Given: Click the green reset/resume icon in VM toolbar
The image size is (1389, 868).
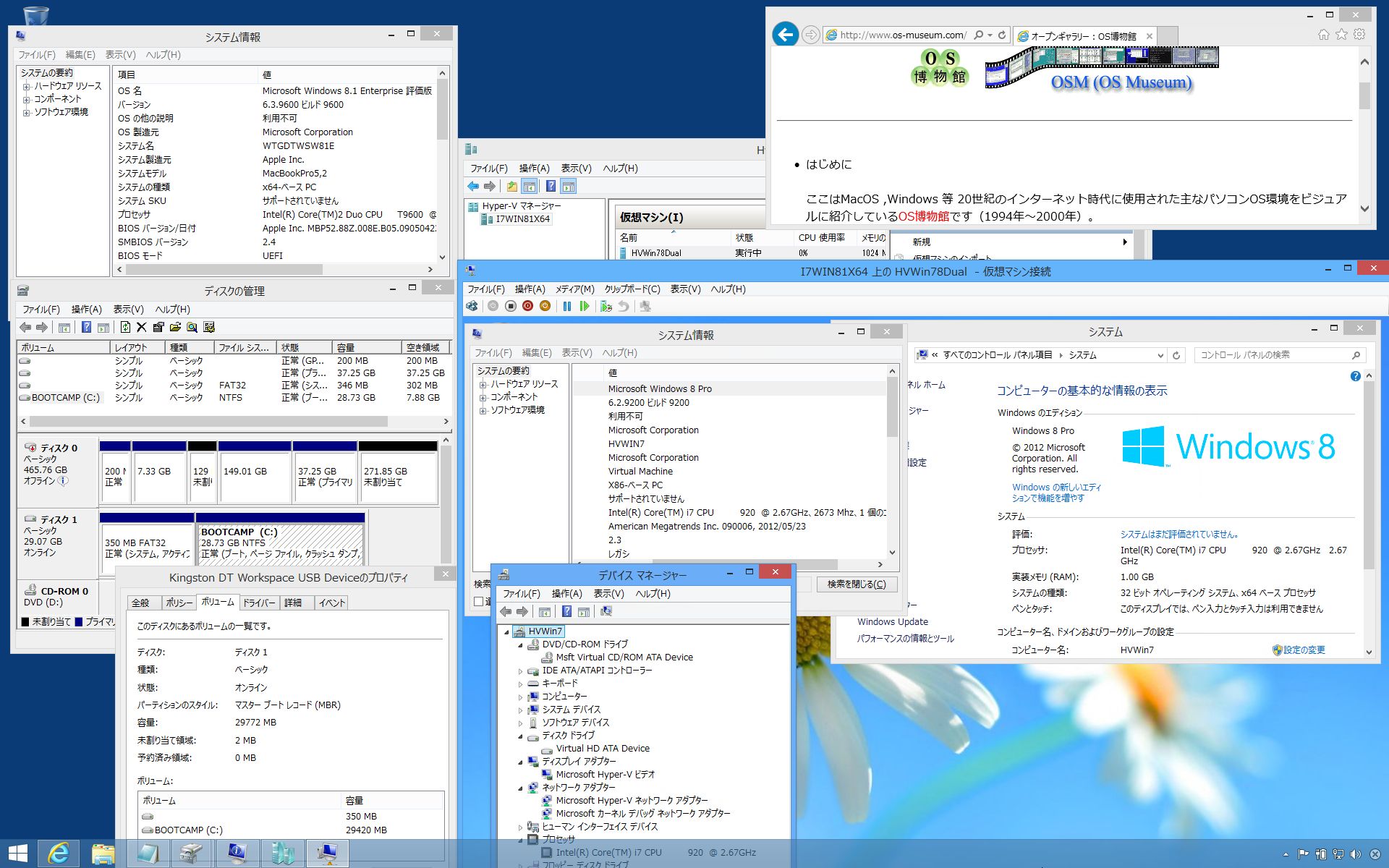Looking at the screenshot, I should [585, 306].
